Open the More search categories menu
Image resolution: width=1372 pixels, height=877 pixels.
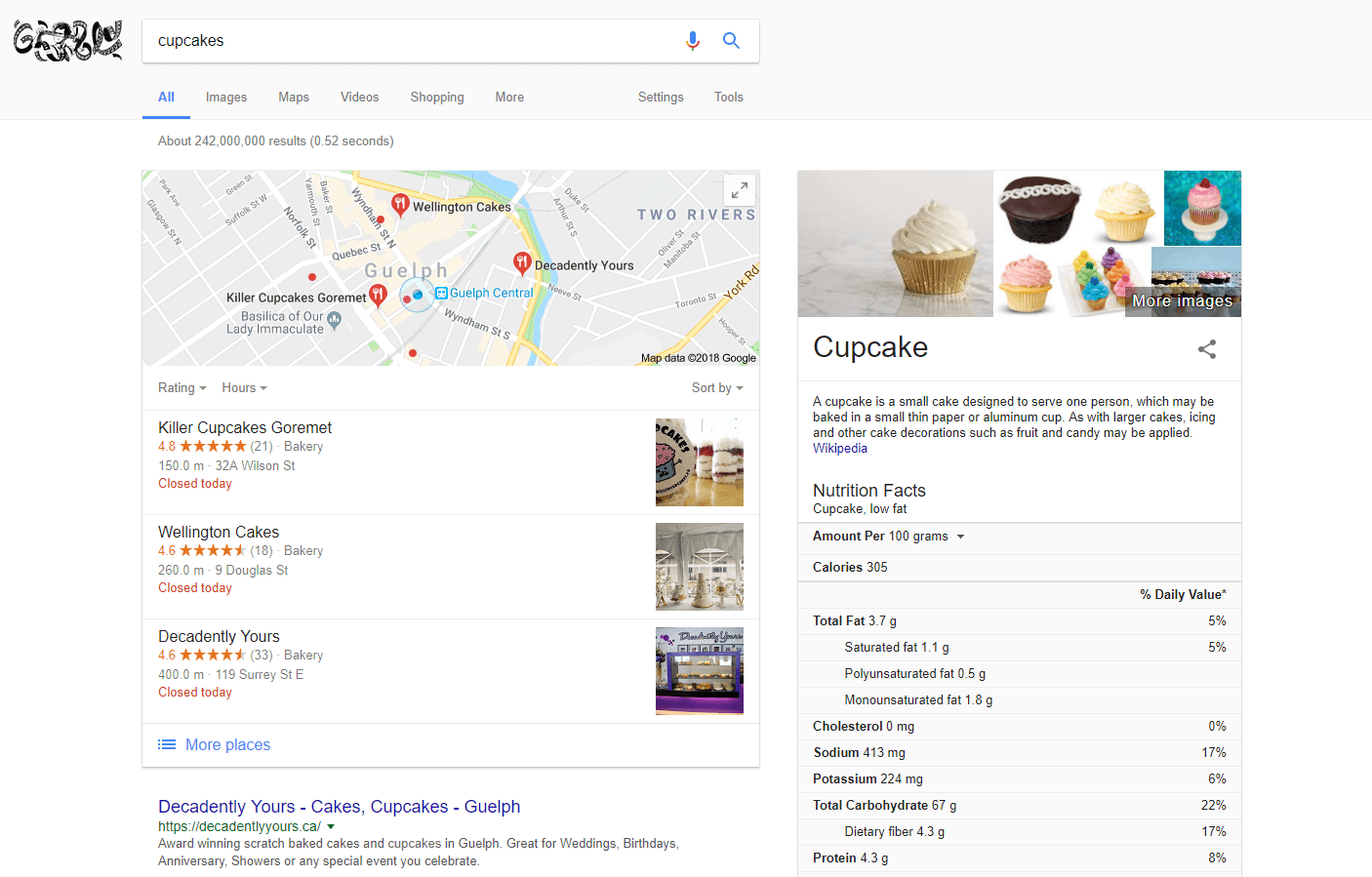pos(509,98)
